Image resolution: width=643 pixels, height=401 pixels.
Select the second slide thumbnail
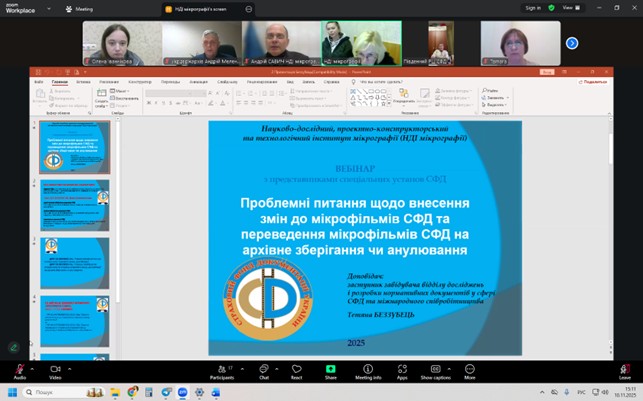coord(75,205)
